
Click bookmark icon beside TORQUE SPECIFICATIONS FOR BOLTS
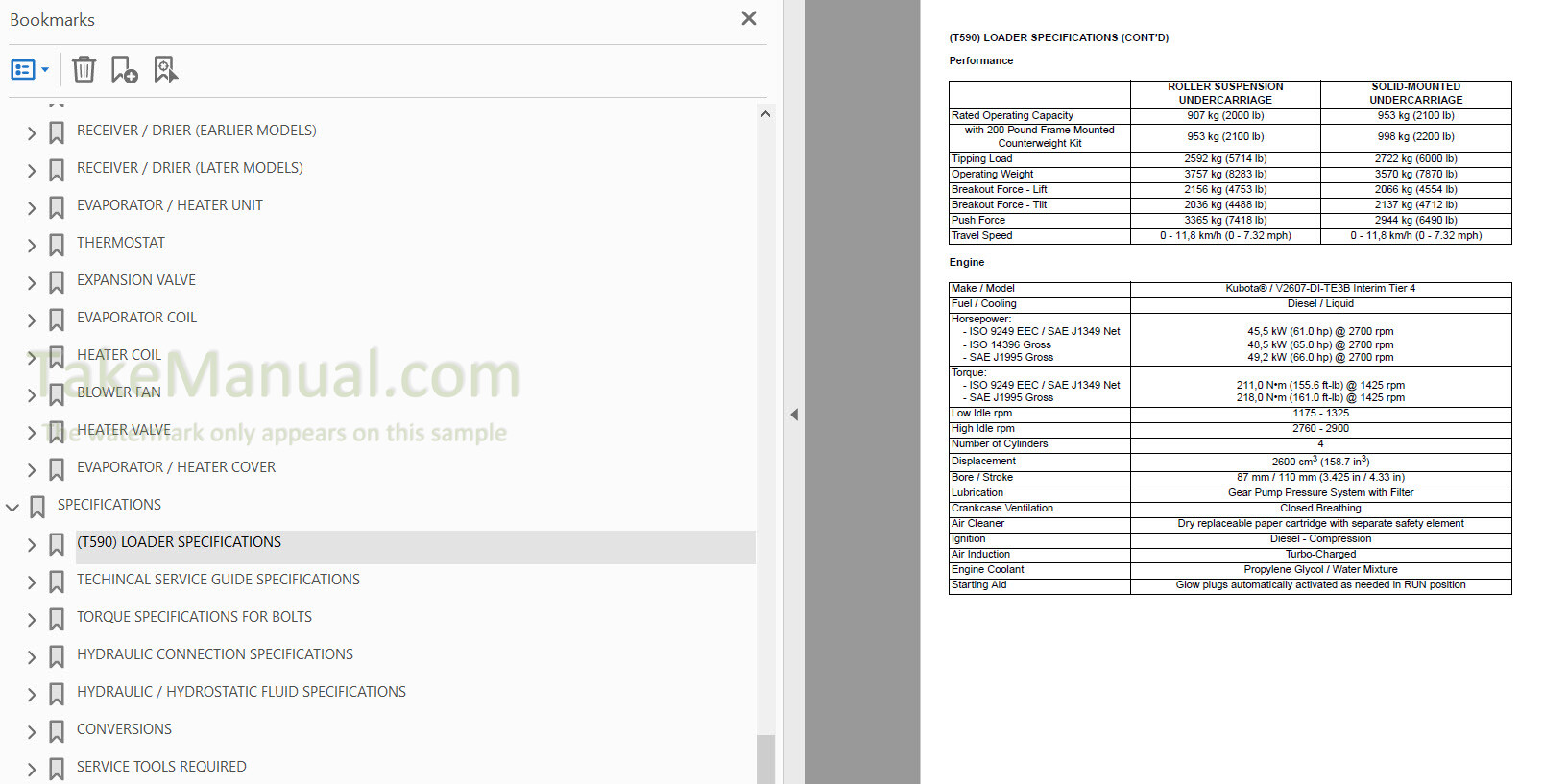[57, 620]
